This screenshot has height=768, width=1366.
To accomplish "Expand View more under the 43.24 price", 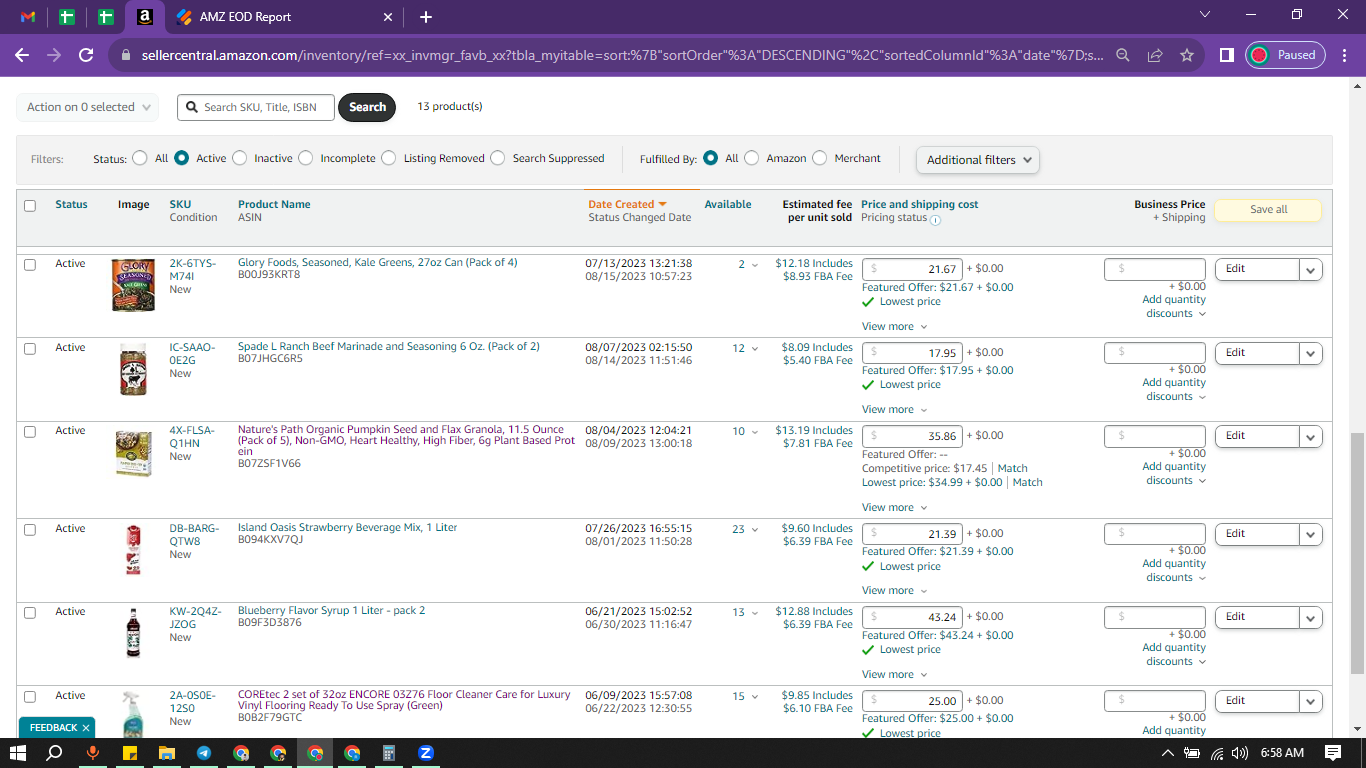I will pos(894,674).
